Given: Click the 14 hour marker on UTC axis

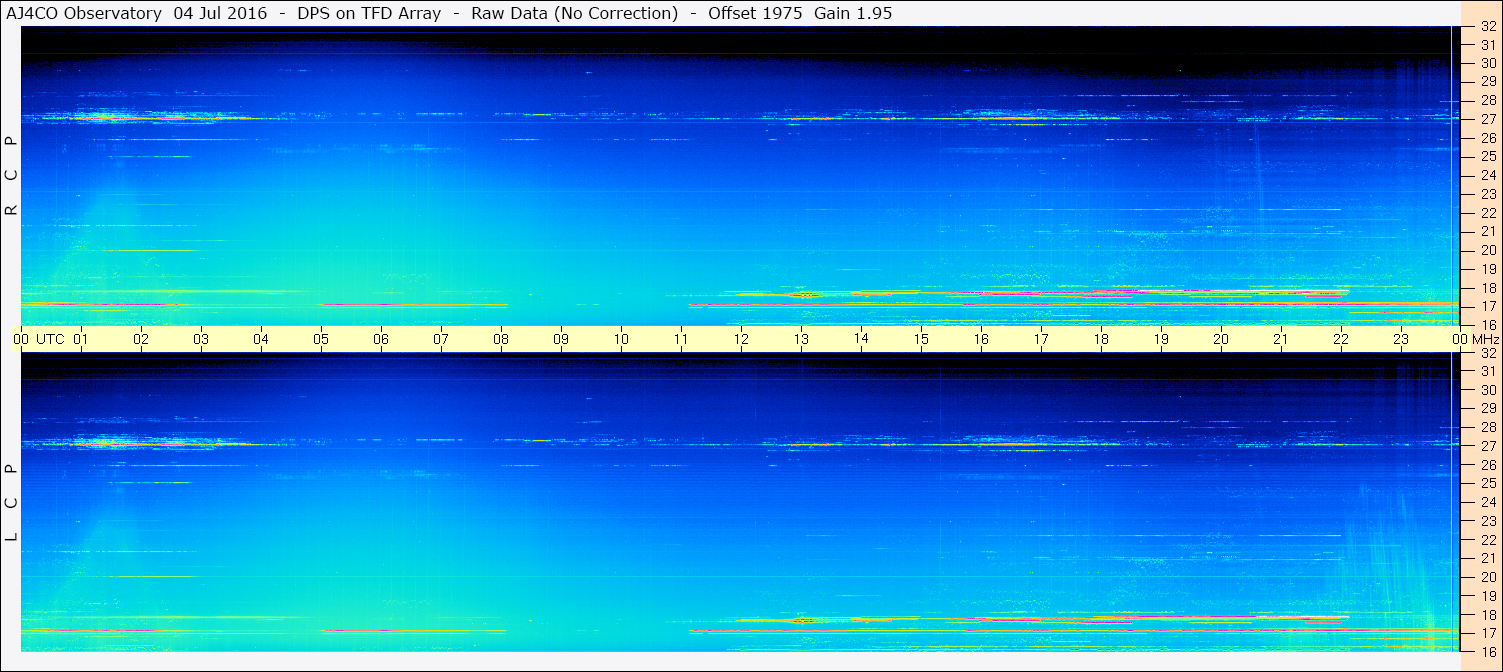Looking at the screenshot, I should pos(861,338).
